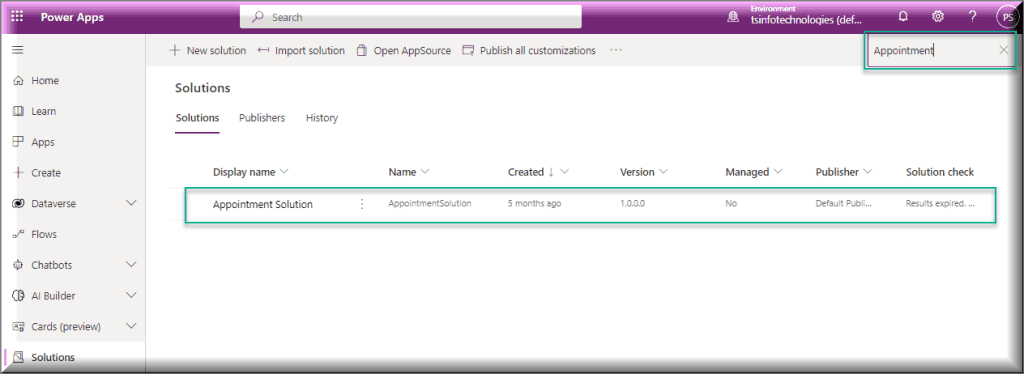Click the 'Results expired' cell
Image resolution: width=1024 pixels, height=374 pixels.
coord(940,204)
